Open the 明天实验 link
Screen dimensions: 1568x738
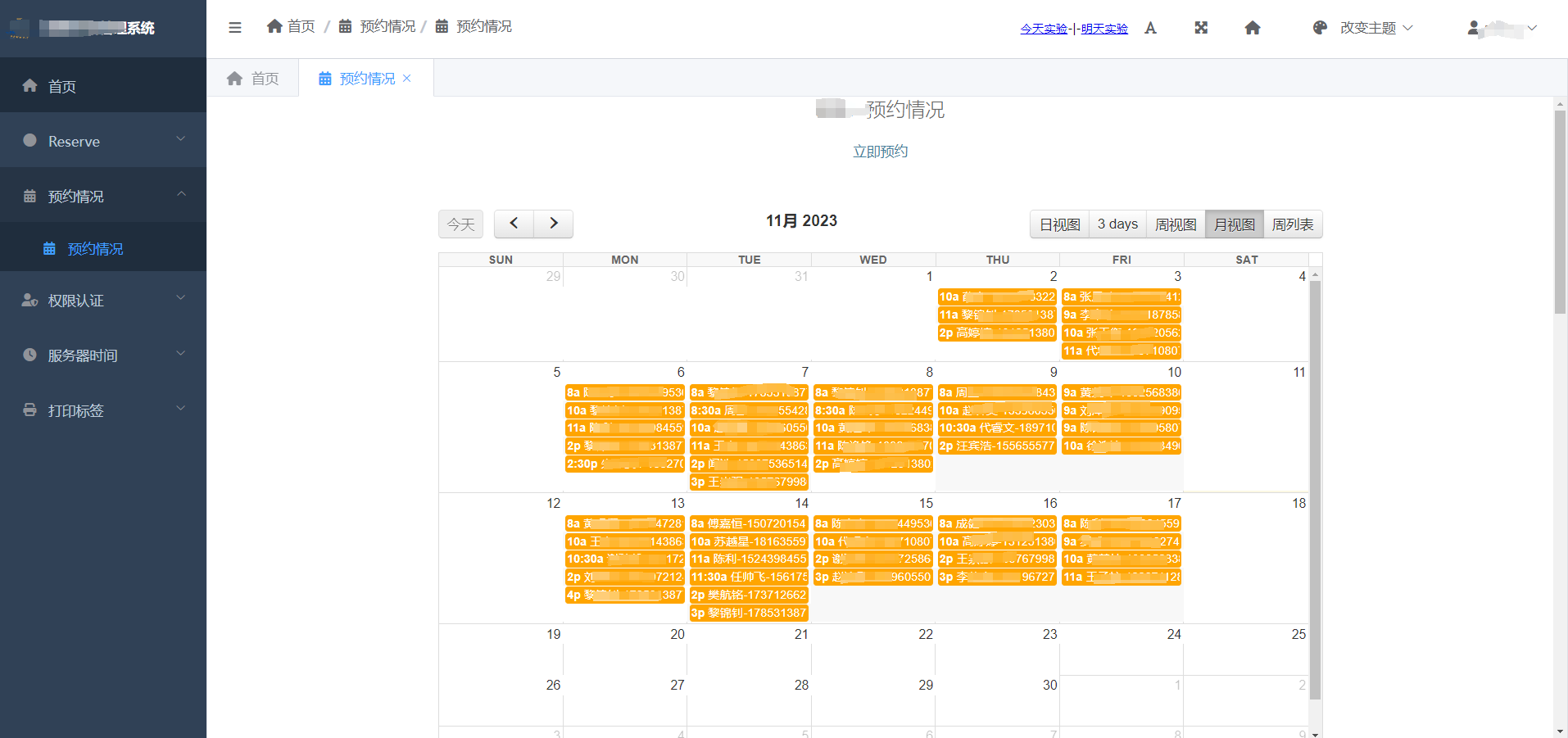[1104, 29]
